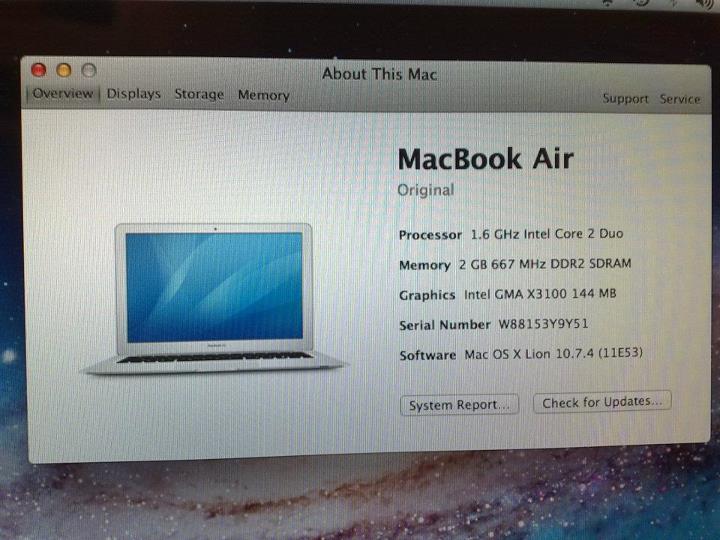Click the MacBook Air laptop image
The height and width of the screenshot is (540, 720).
(214, 299)
